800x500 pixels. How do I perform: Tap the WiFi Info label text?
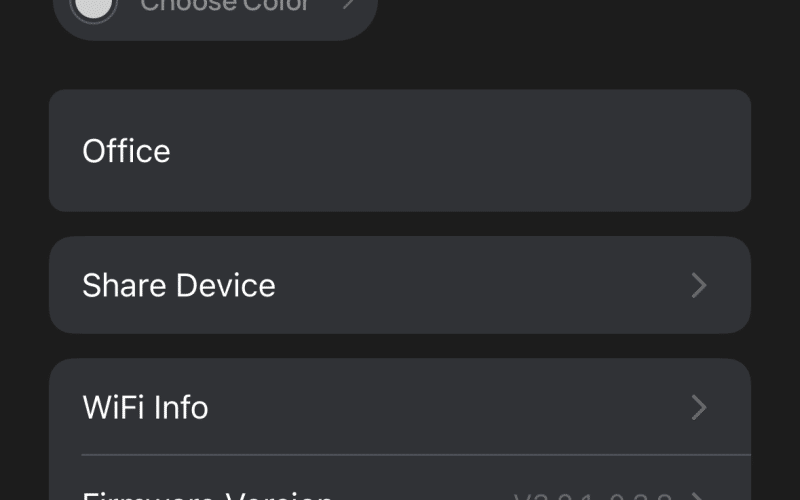[145, 407]
